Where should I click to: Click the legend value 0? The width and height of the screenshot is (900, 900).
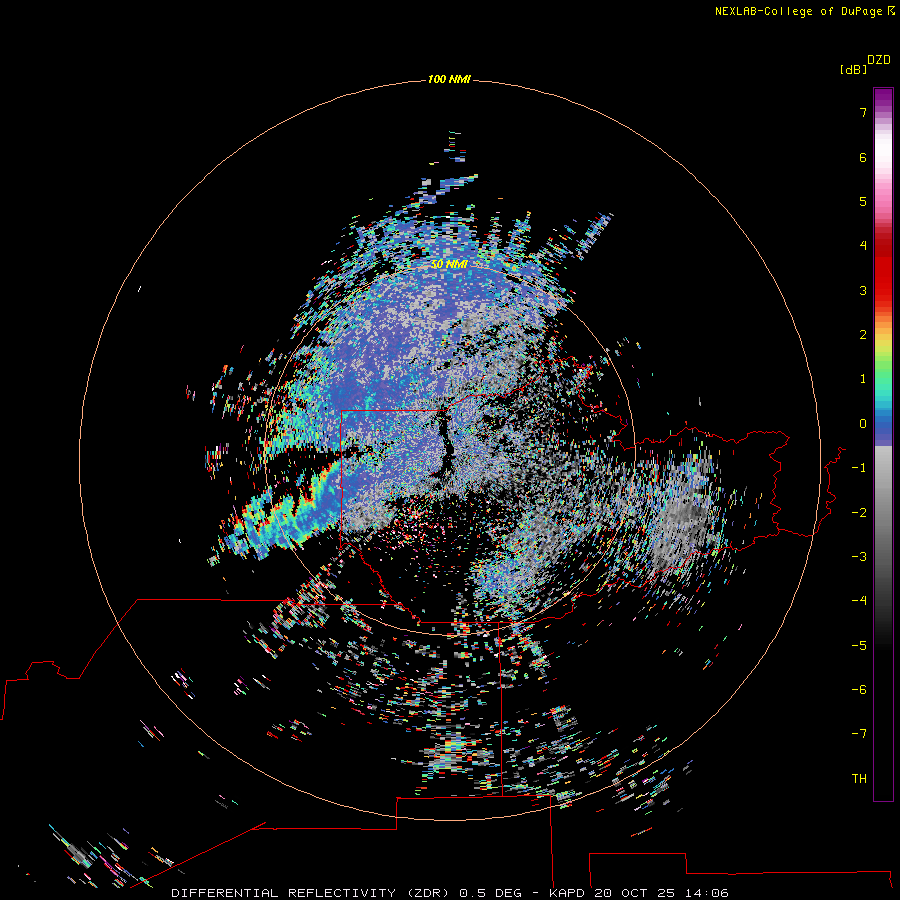coord(863,424)
